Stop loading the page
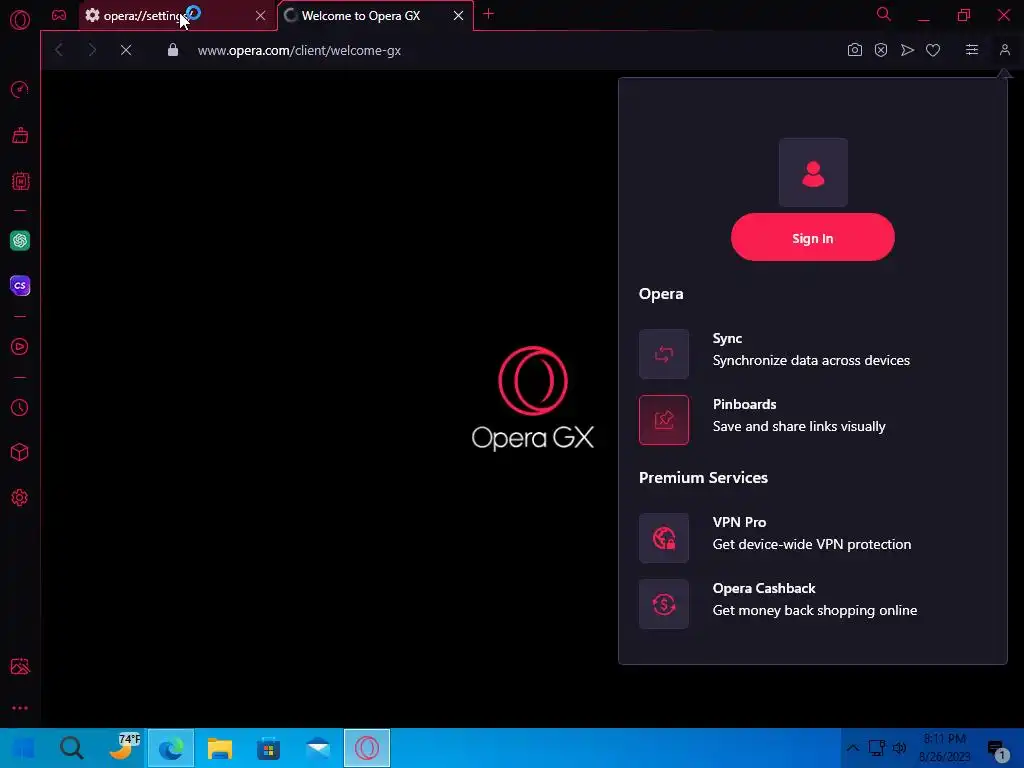This screenshot has width=1024, height=768. tap(126, 50)
